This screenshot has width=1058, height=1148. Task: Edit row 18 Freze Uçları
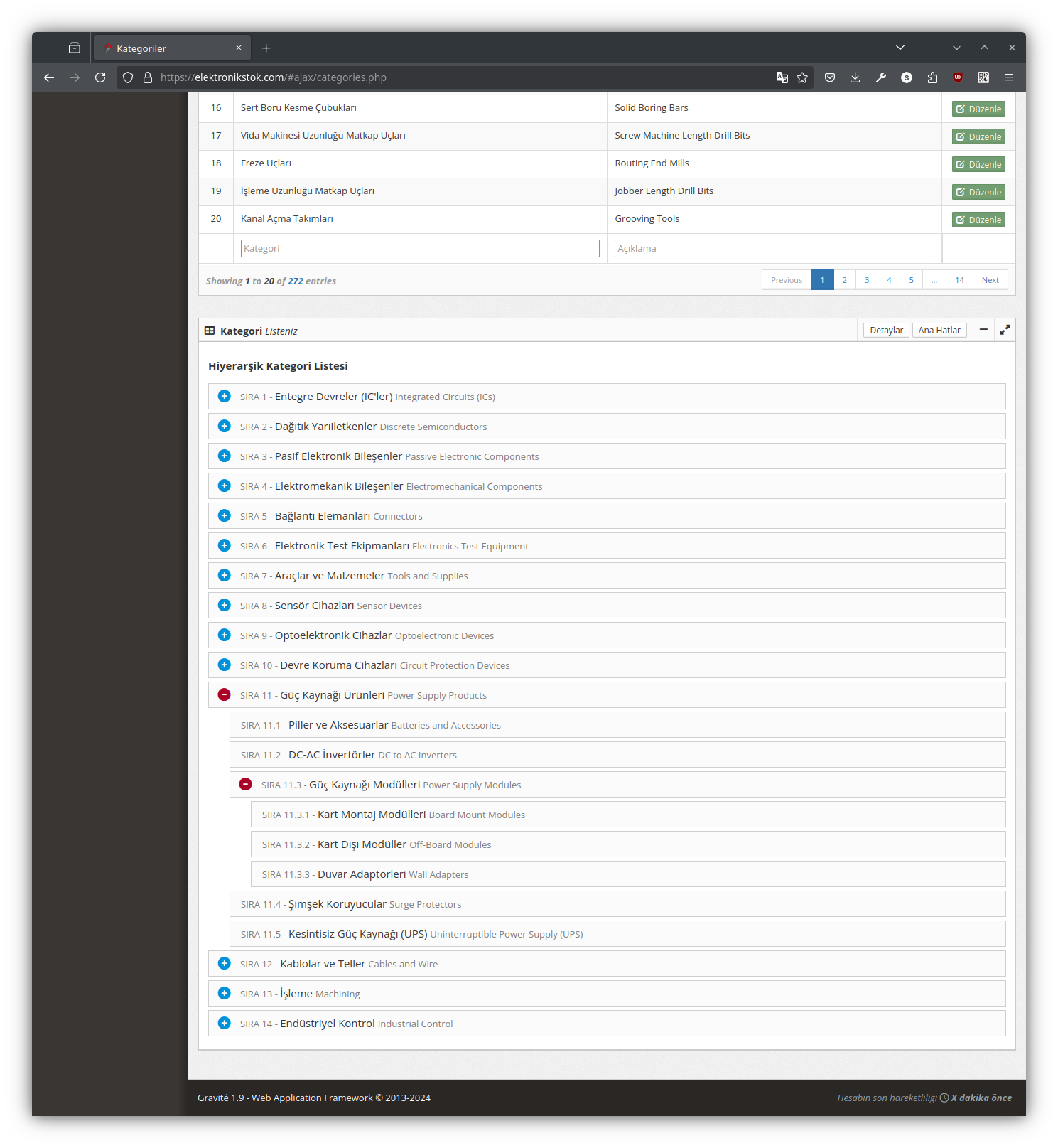click(x=978, y=164)
